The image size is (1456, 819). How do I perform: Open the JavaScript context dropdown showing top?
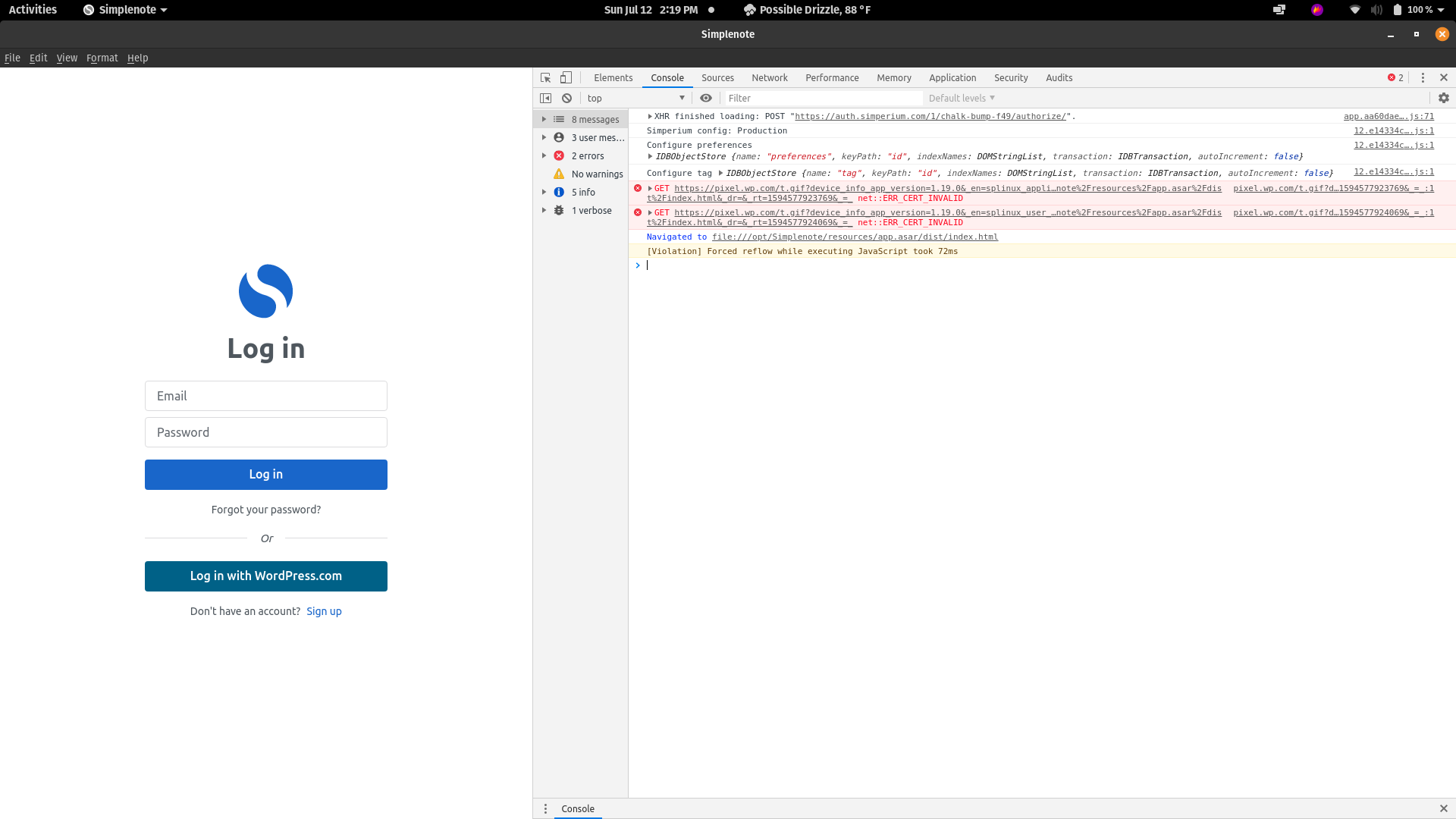[x=635, y=98]
